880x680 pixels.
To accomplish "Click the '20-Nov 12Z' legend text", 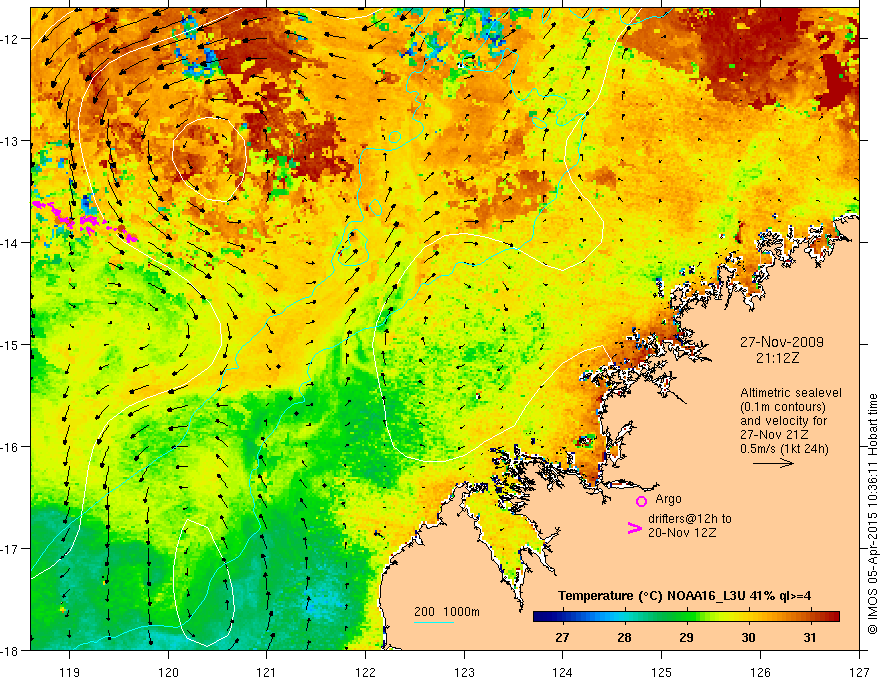I will coord(682,533).
